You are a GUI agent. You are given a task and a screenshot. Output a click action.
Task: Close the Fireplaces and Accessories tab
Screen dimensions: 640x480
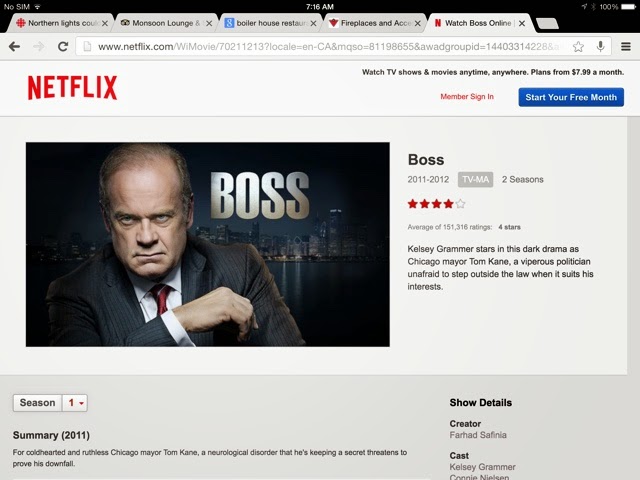[418, 24]
